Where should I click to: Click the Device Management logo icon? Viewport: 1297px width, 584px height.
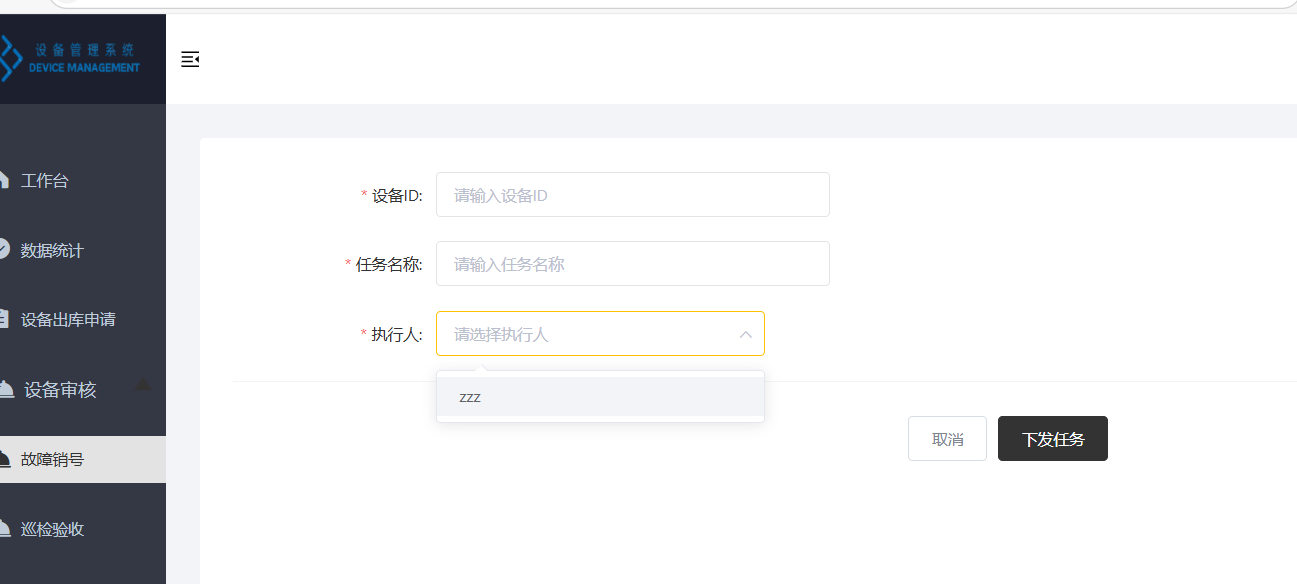pyautogui.click(x=10, y=58)
